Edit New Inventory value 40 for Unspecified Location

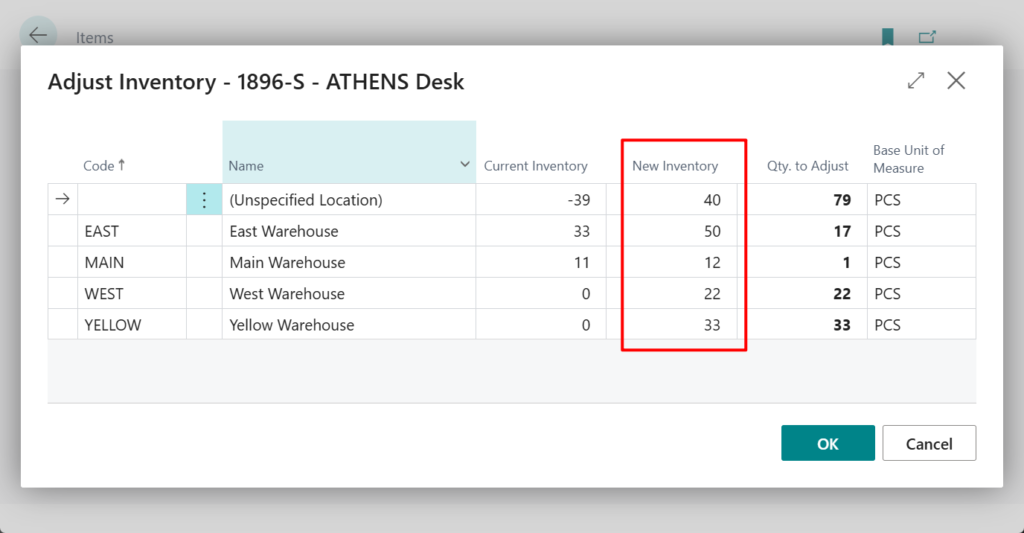point(680,200)
